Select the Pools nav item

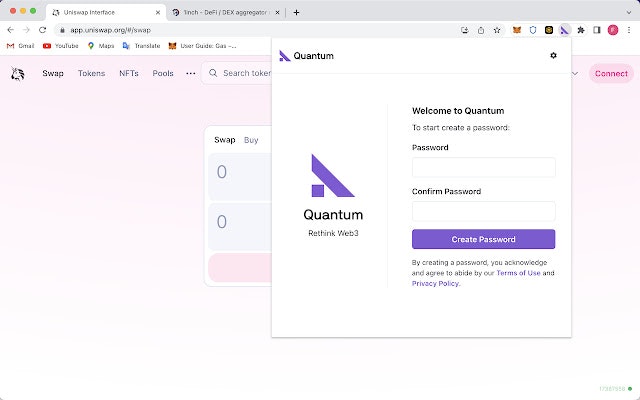pyautogui.click(x=163, y=73)
